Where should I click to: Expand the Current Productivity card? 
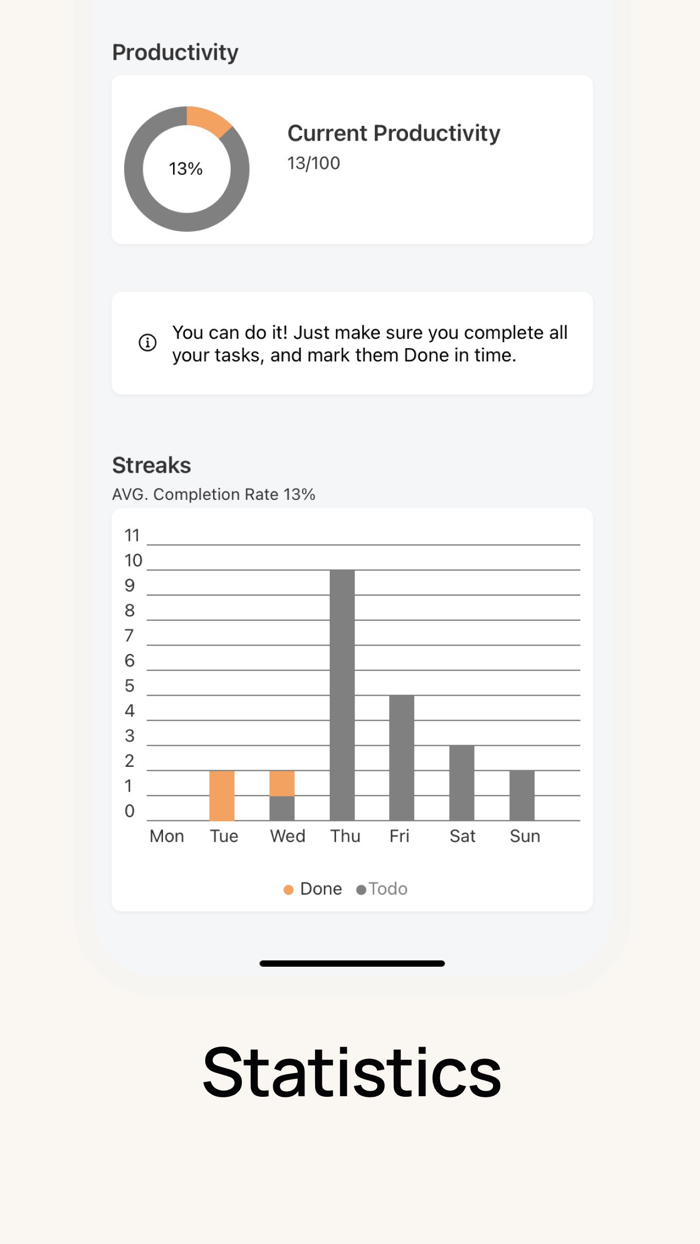[x=352, y=160]
